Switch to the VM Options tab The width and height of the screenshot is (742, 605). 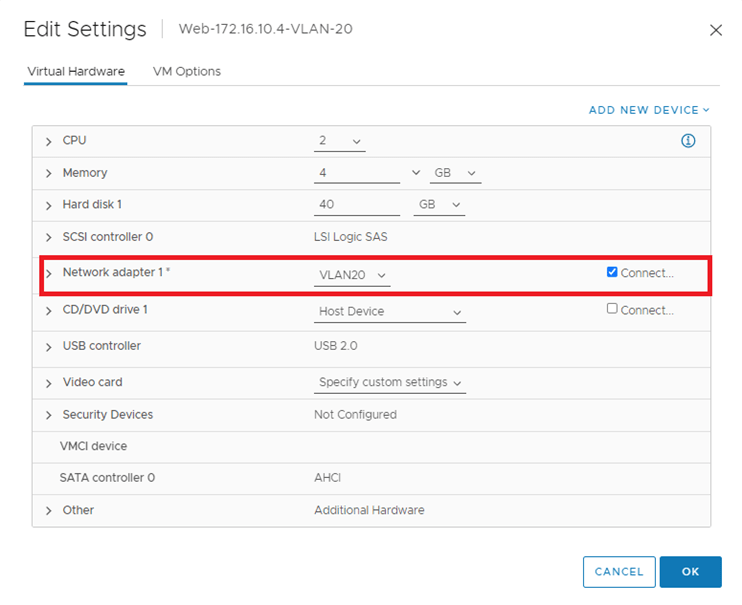pyautogui.click(x=187, y=72)
